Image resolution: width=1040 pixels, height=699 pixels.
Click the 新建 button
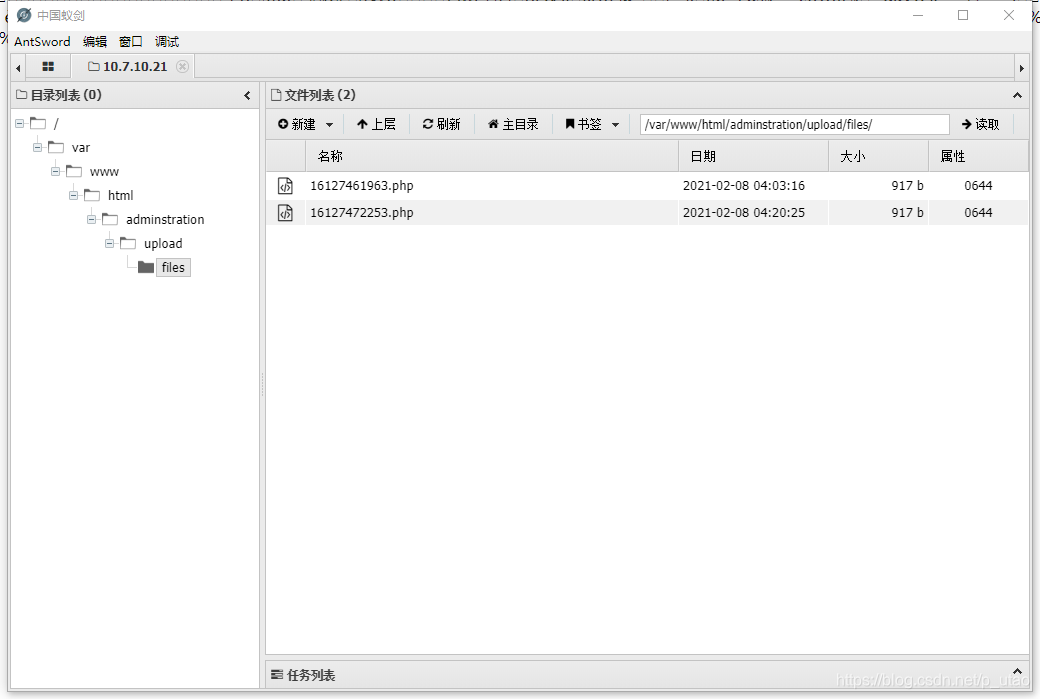point(297,124)
